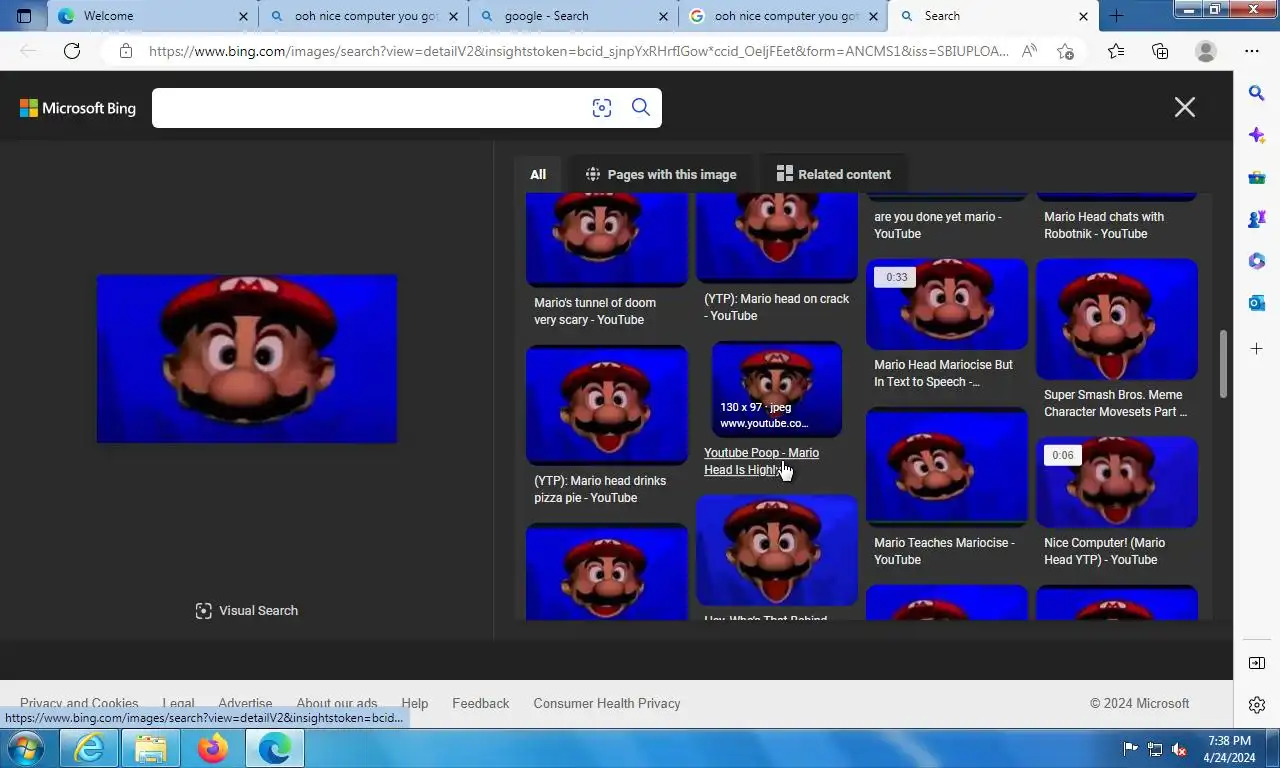Open the Tools briefcase icon in sidebar
Viewport: 1280px width, 768px height.
point(1257,178)
